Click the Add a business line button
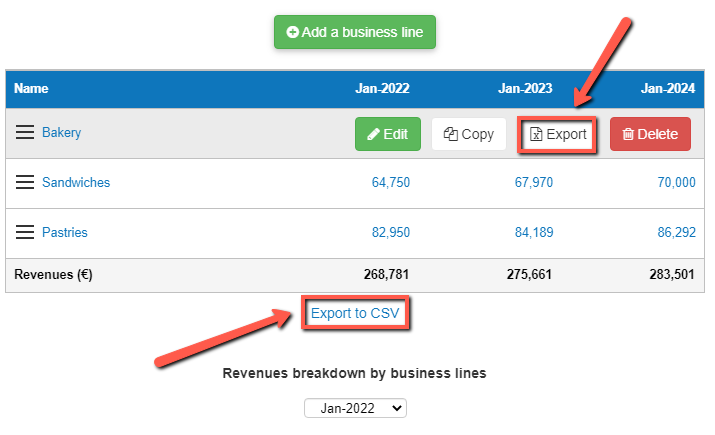Image resolution: width=715 pixels, height=435 pixels. [355, 32]
